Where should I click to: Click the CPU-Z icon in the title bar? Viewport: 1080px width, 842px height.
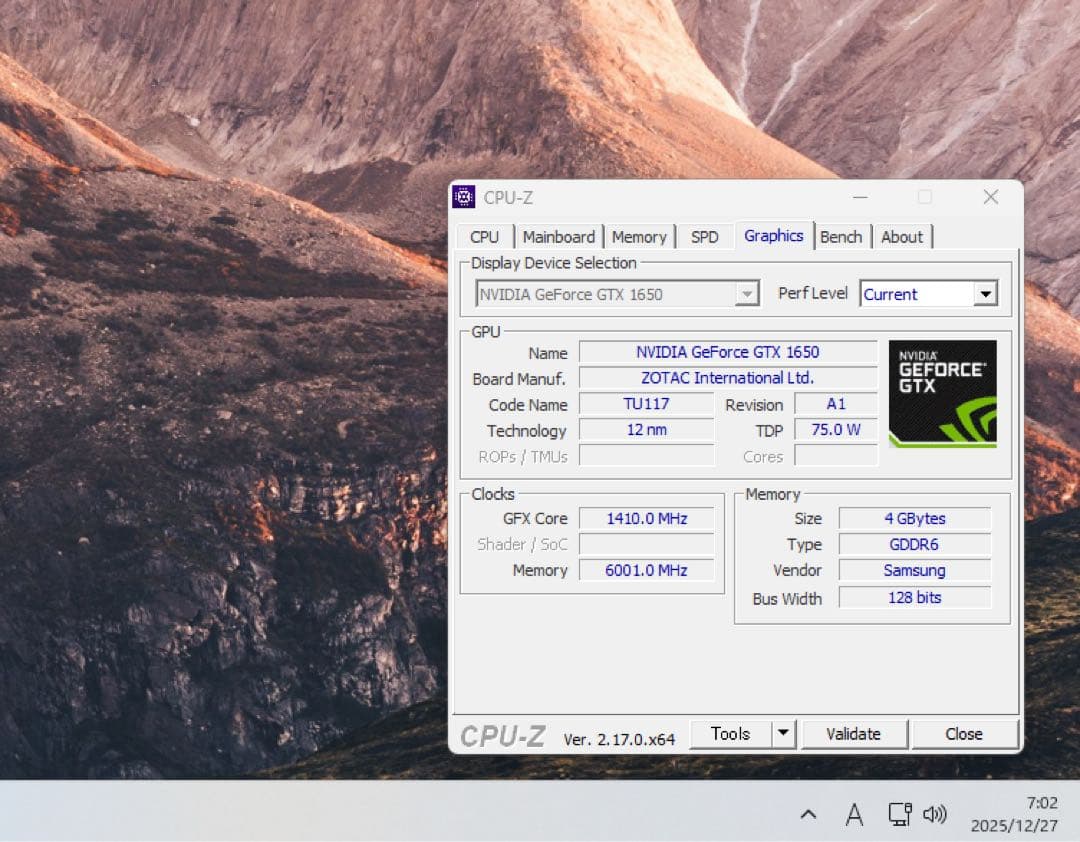[x=463, y=197]
